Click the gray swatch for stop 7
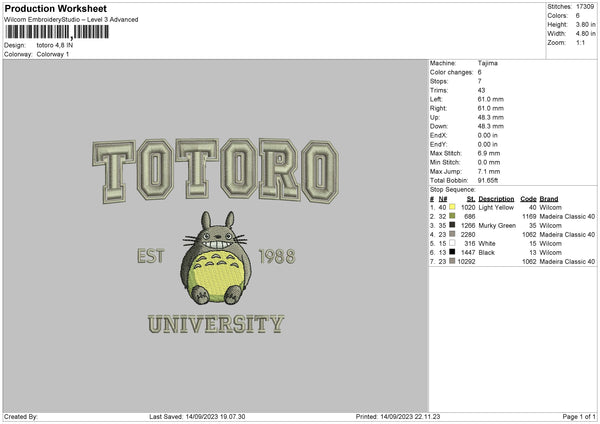 [452, 261]
